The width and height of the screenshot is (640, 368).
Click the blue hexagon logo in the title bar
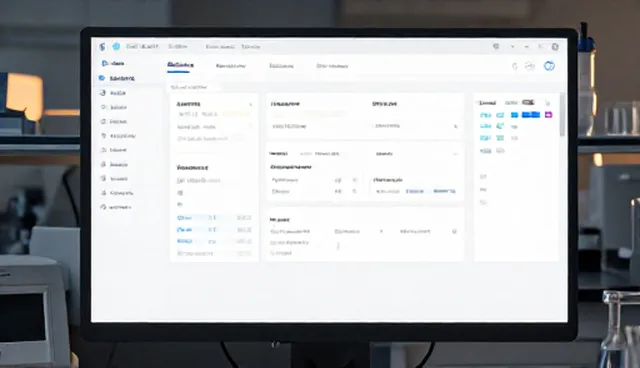pyautogui.click(x=116, y=47)
